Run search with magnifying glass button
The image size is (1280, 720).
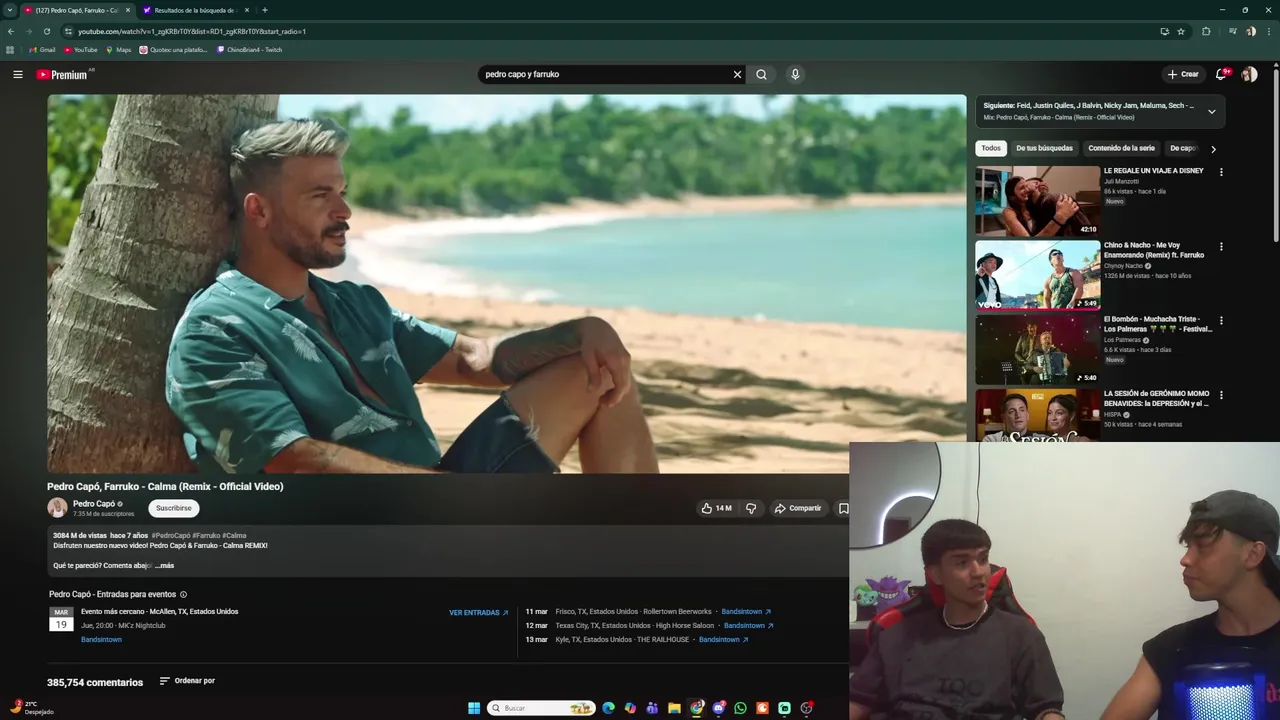[x=762, y=74]
